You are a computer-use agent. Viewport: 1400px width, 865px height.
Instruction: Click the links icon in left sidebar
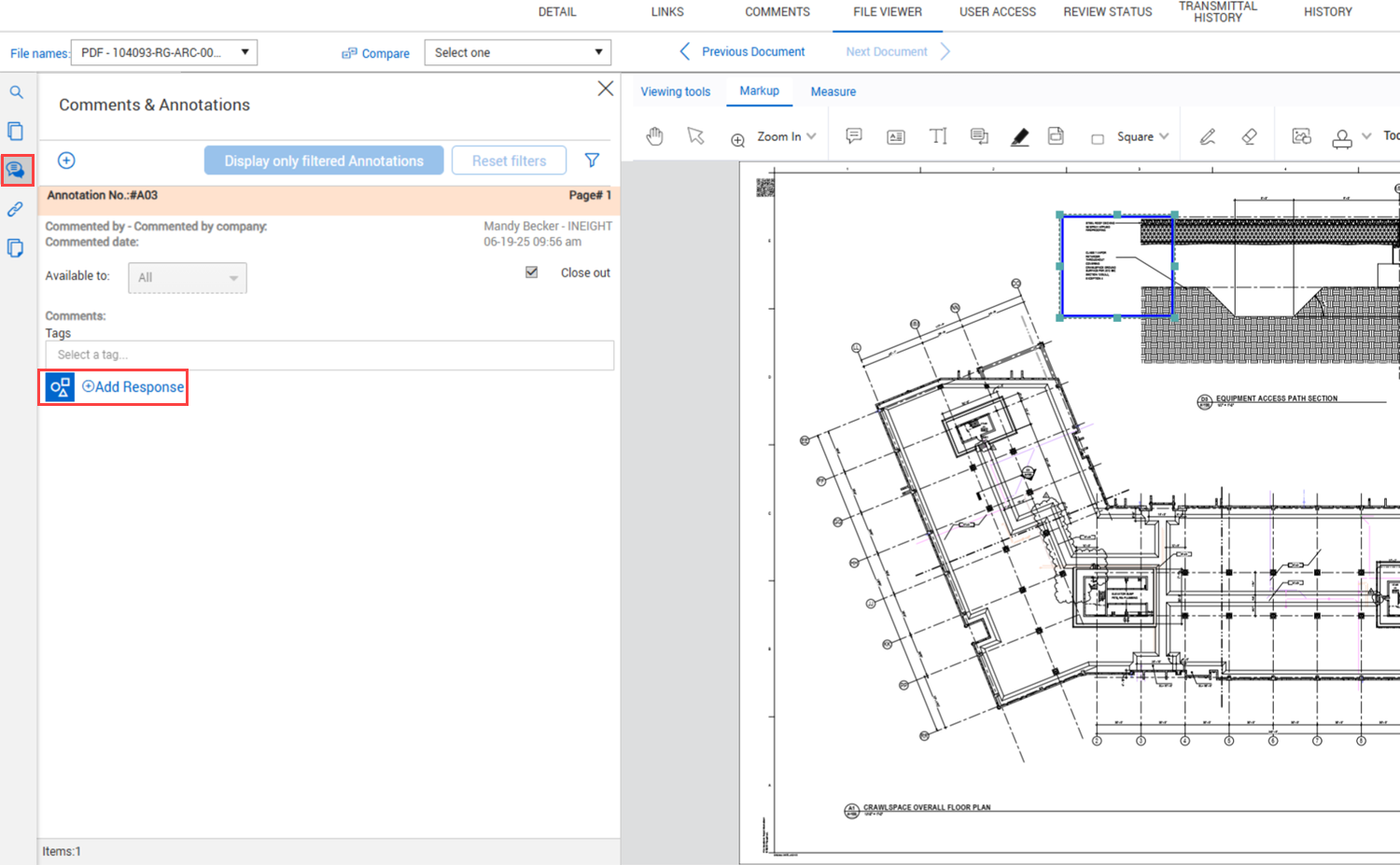point(16,209)
